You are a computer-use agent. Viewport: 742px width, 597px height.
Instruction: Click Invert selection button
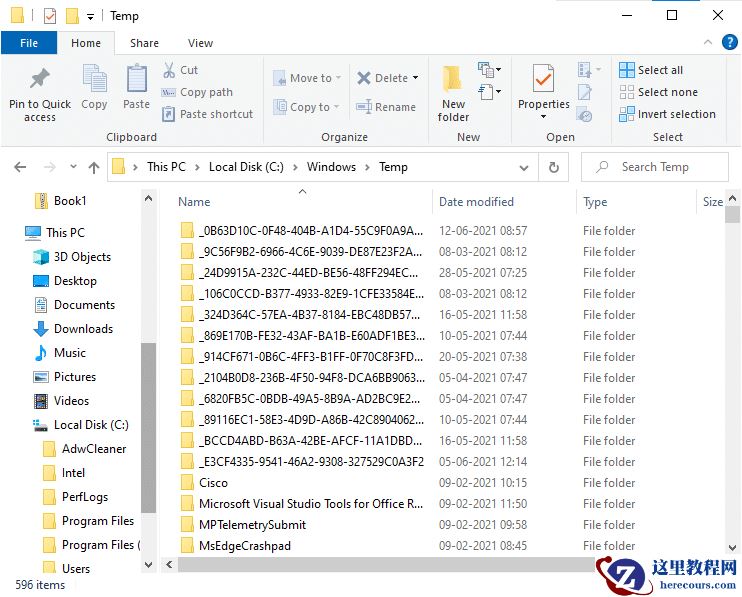[x=667, y=114]
